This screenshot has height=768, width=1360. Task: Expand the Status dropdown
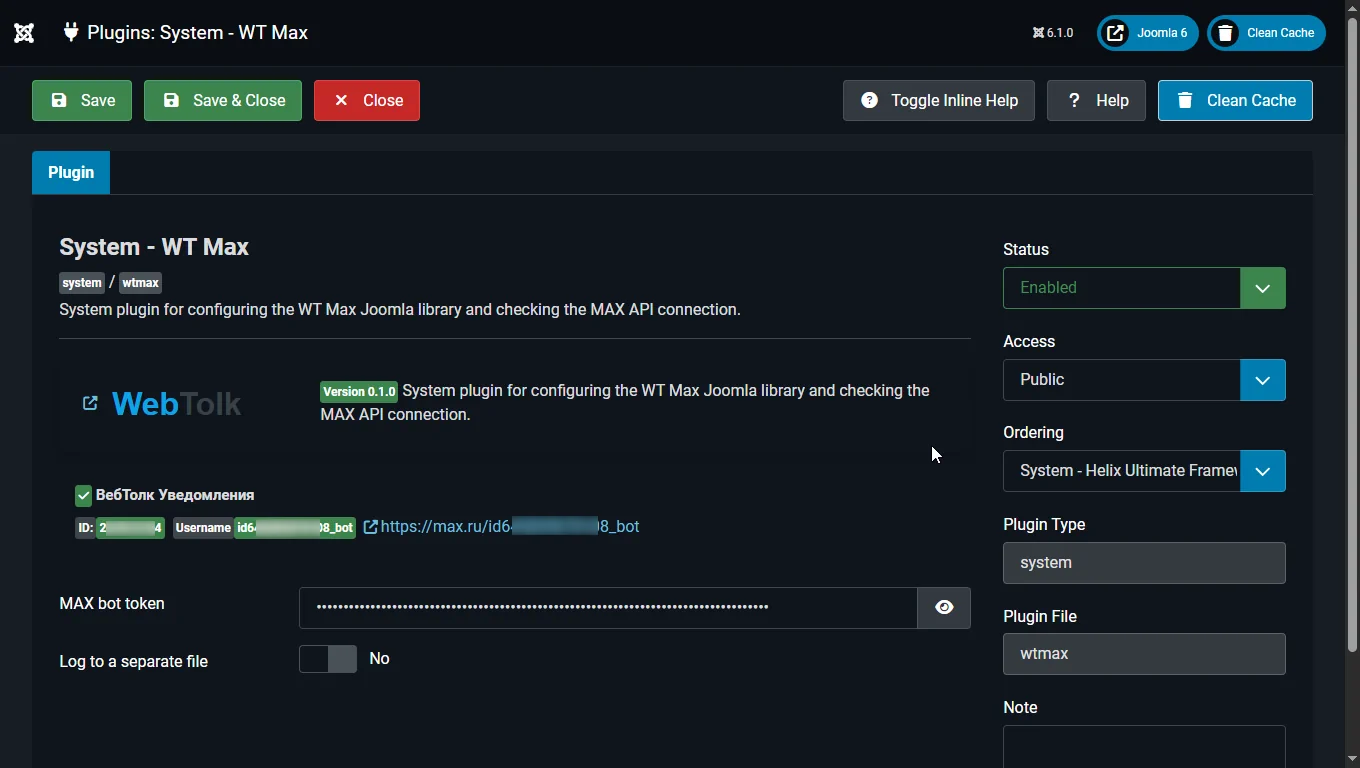[1262, 288]
